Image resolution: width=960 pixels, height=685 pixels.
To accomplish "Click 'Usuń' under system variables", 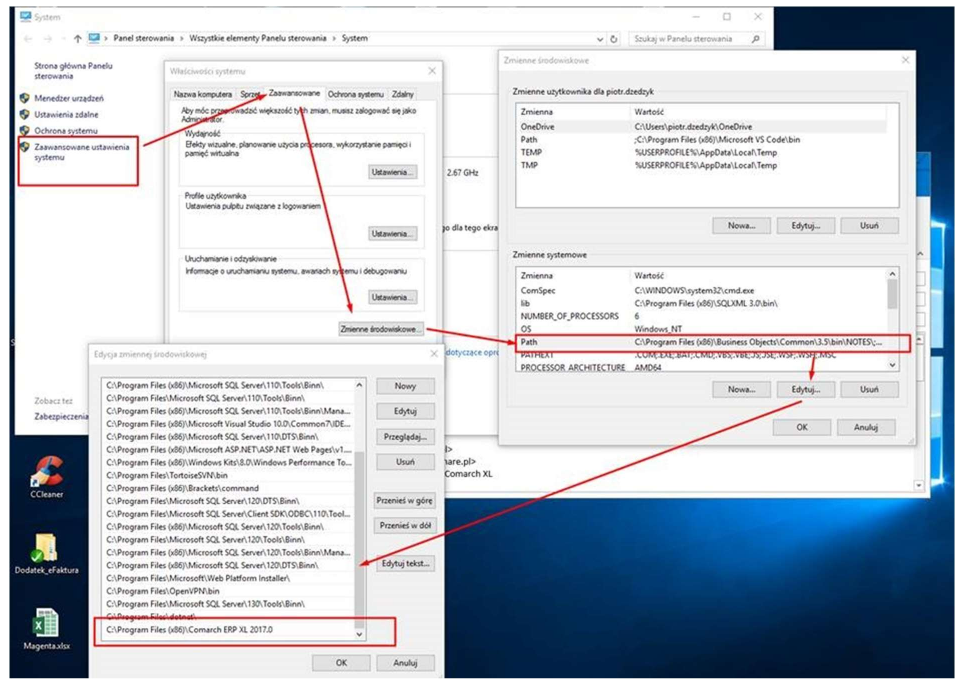I will pos(869,389).
